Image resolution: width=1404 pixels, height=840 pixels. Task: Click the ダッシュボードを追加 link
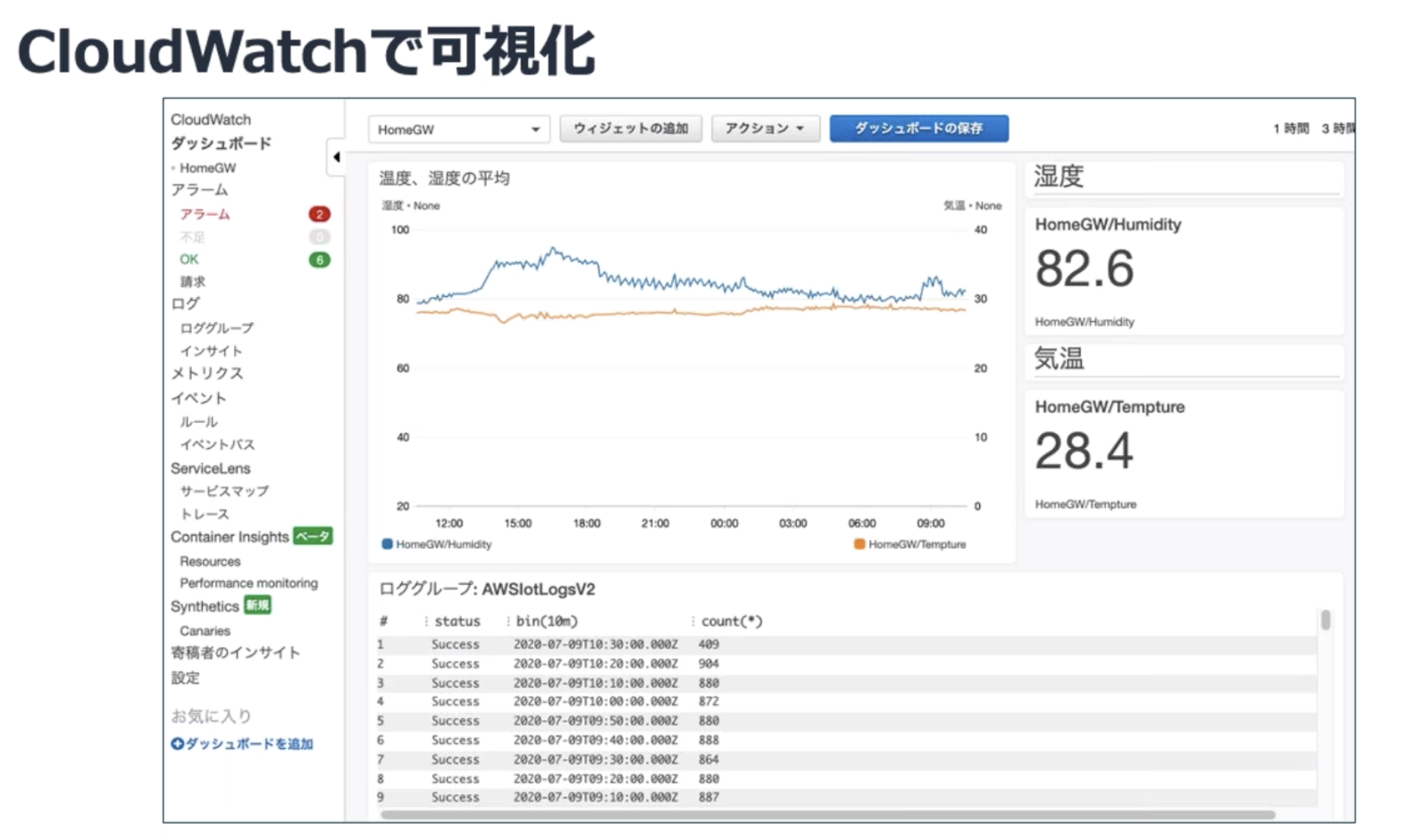249,744
